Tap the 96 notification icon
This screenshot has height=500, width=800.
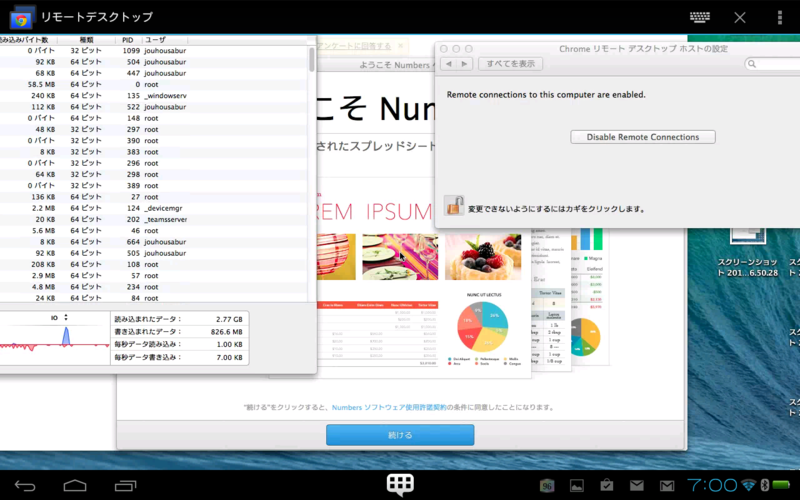[547, 485]
